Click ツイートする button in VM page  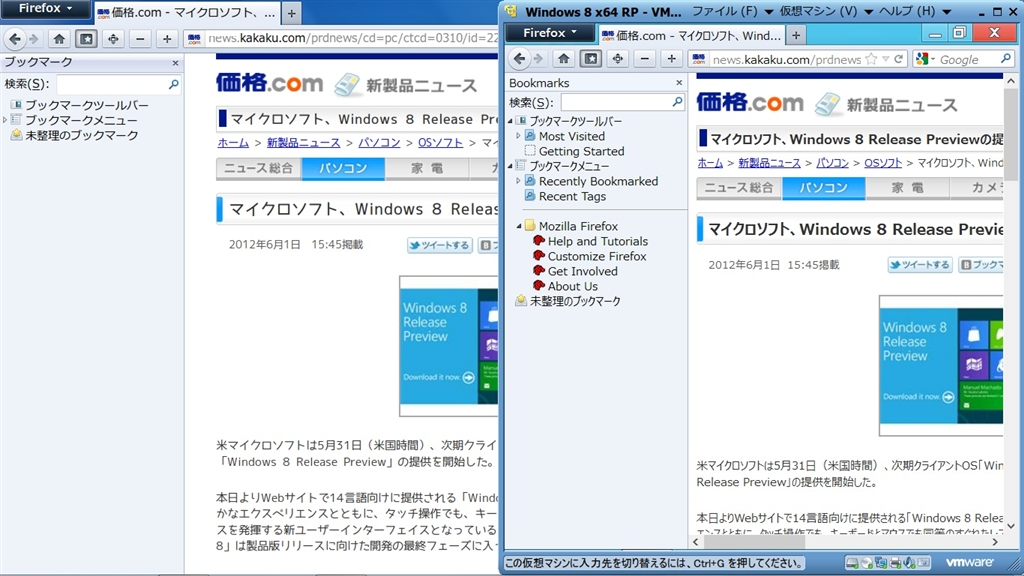click(920, 264)
